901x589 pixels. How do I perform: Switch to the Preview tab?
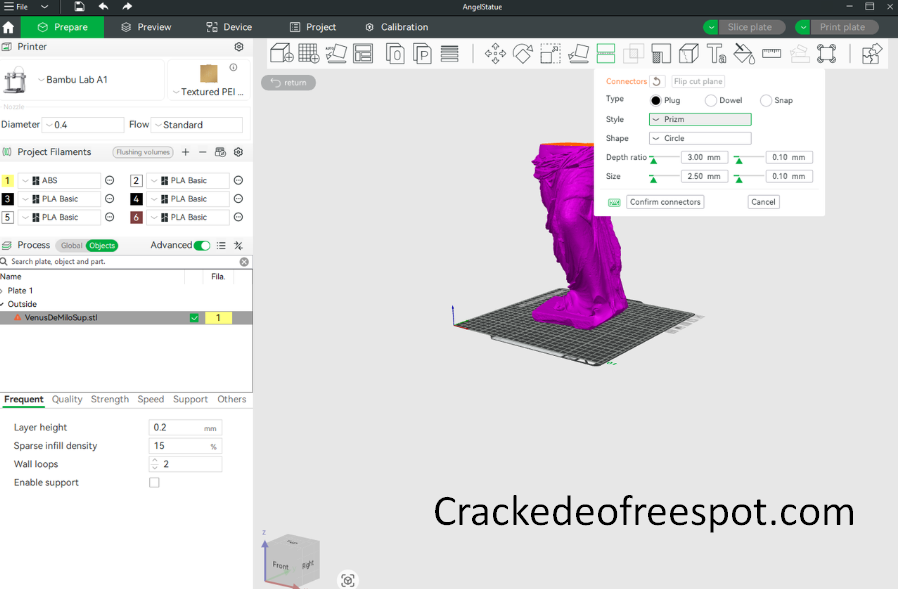click(x=146, y=27)
